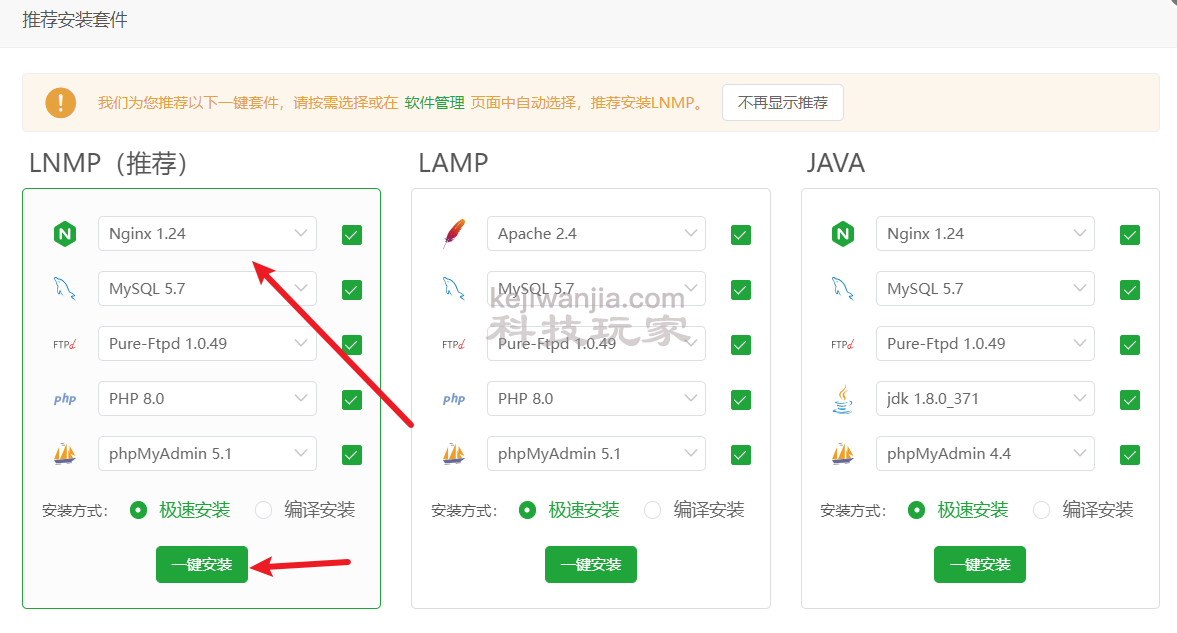Click the LNMP（推荐）heading
The height and width of the screenshot is (633, 1177).
(x=108, y=163)
